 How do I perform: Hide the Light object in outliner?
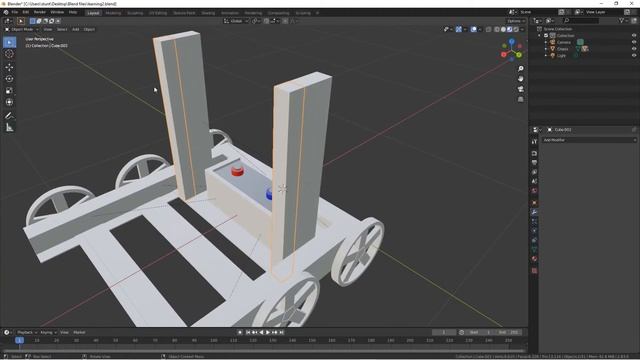(x=634, y=55)
